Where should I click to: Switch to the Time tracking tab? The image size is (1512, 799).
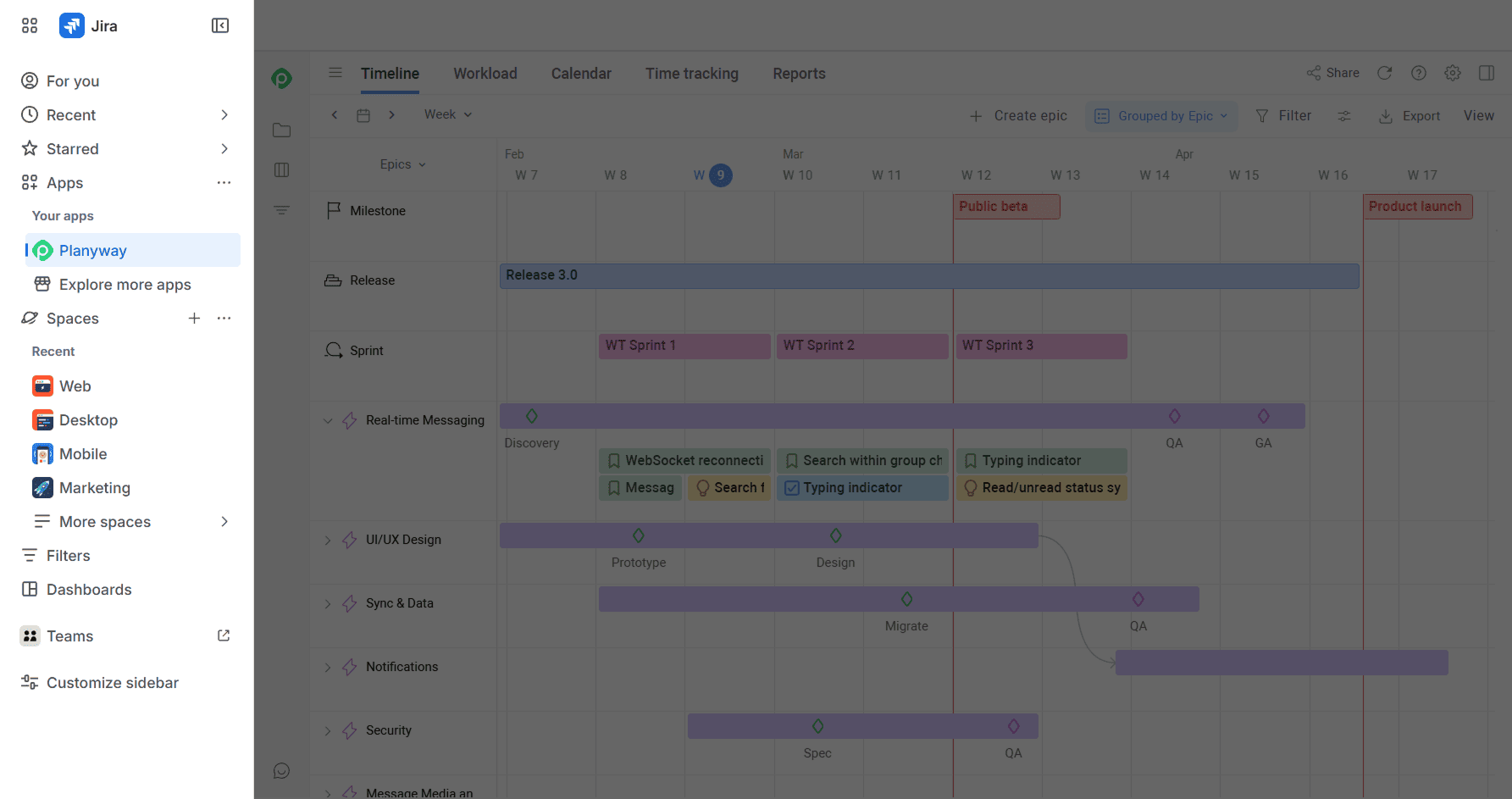pyautogui.click(x=692, y=74)
